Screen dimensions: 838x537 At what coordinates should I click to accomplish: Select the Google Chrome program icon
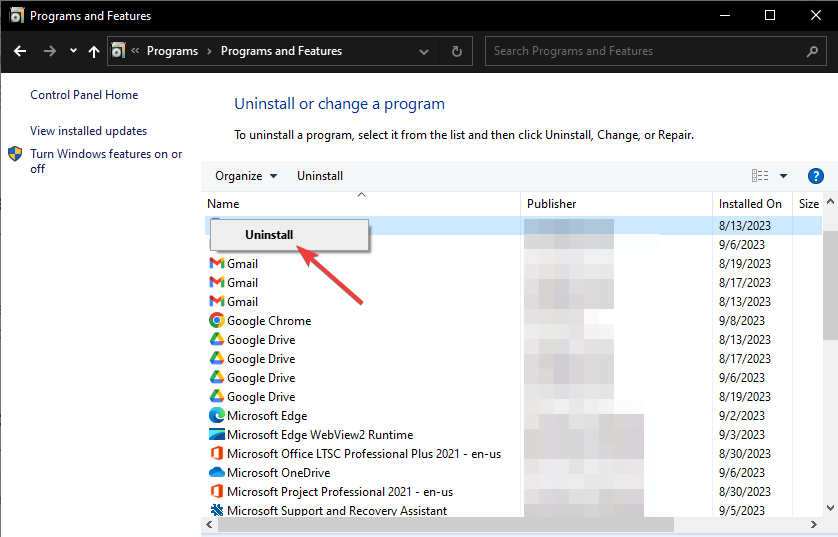[216, 321]
